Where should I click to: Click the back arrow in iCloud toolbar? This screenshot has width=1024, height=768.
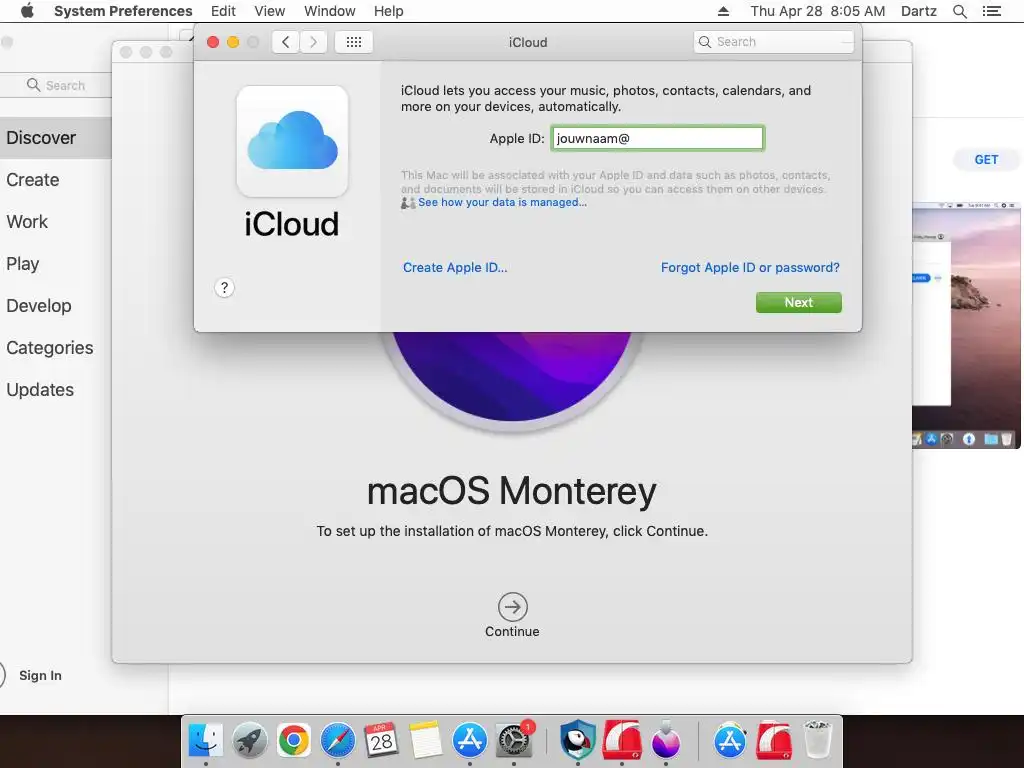(x=285, y=42)
